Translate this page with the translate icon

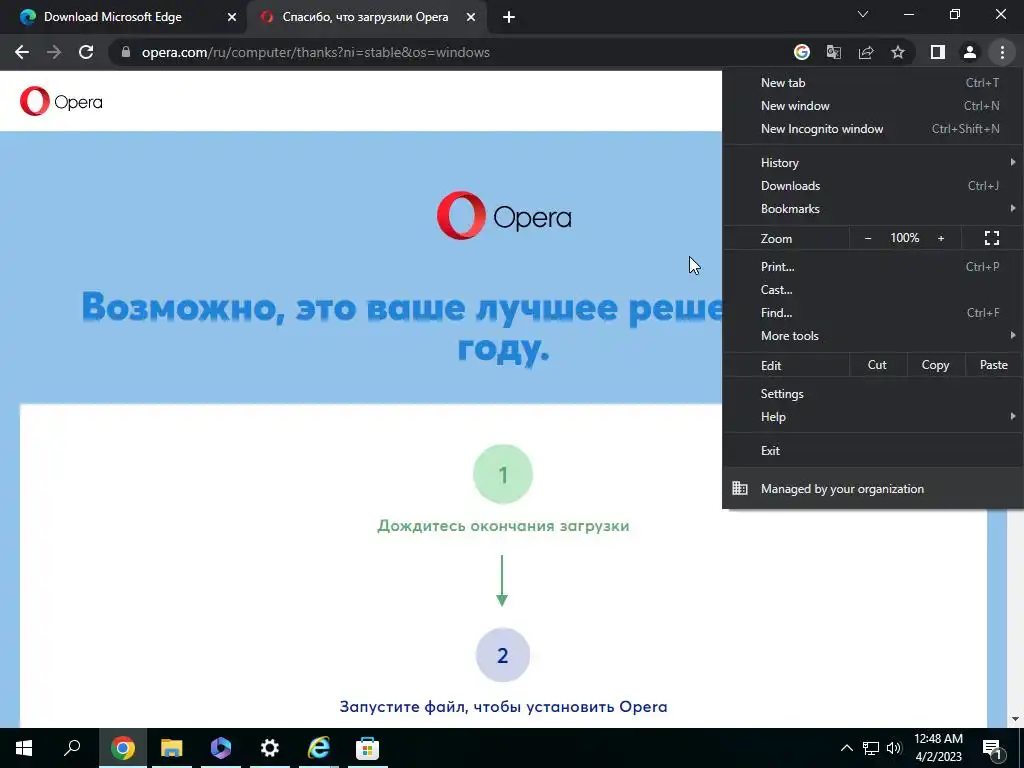[834, 52]
